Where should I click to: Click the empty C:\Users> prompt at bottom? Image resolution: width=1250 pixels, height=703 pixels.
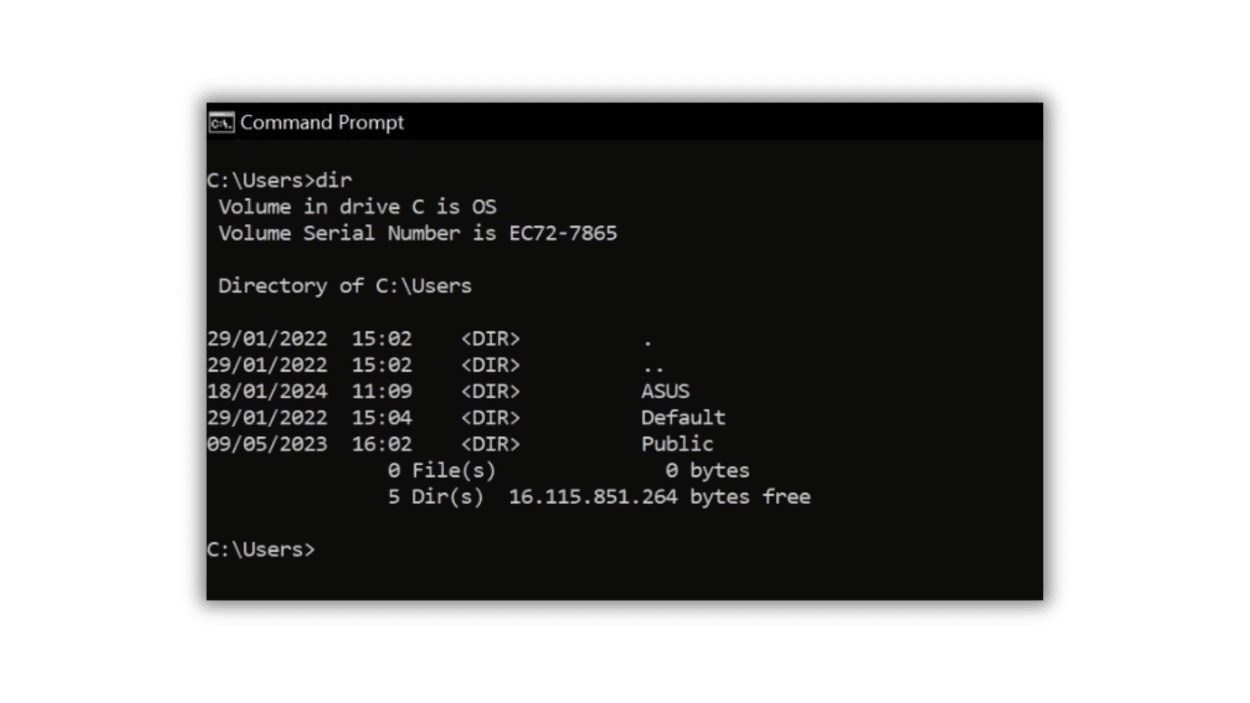pos(261,549)
